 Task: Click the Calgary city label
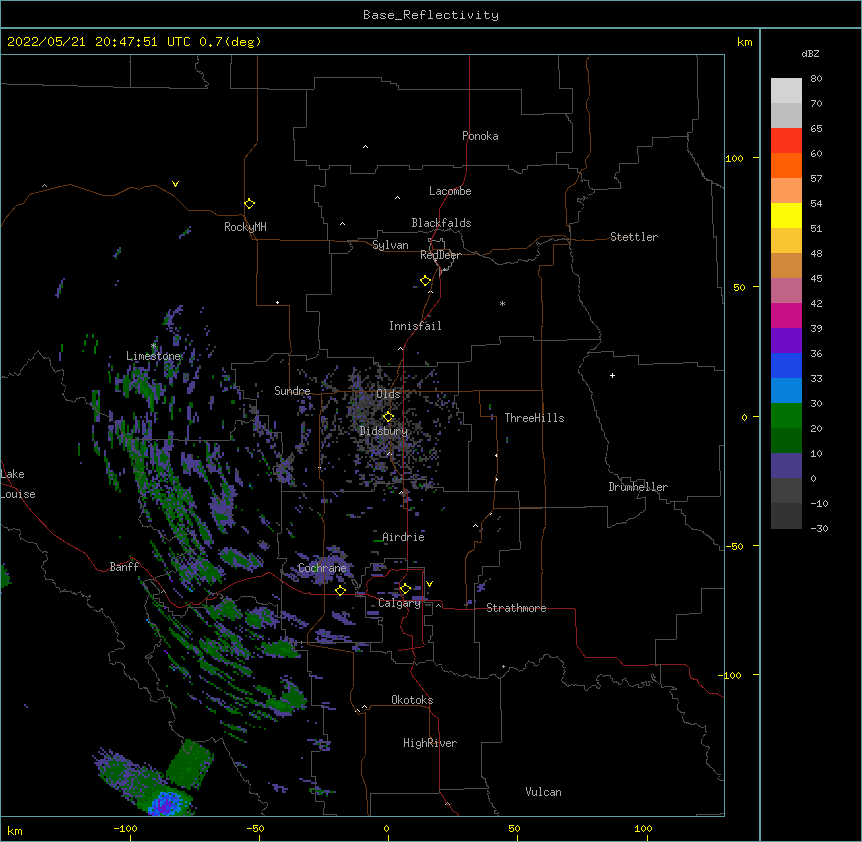coord(399,603)
